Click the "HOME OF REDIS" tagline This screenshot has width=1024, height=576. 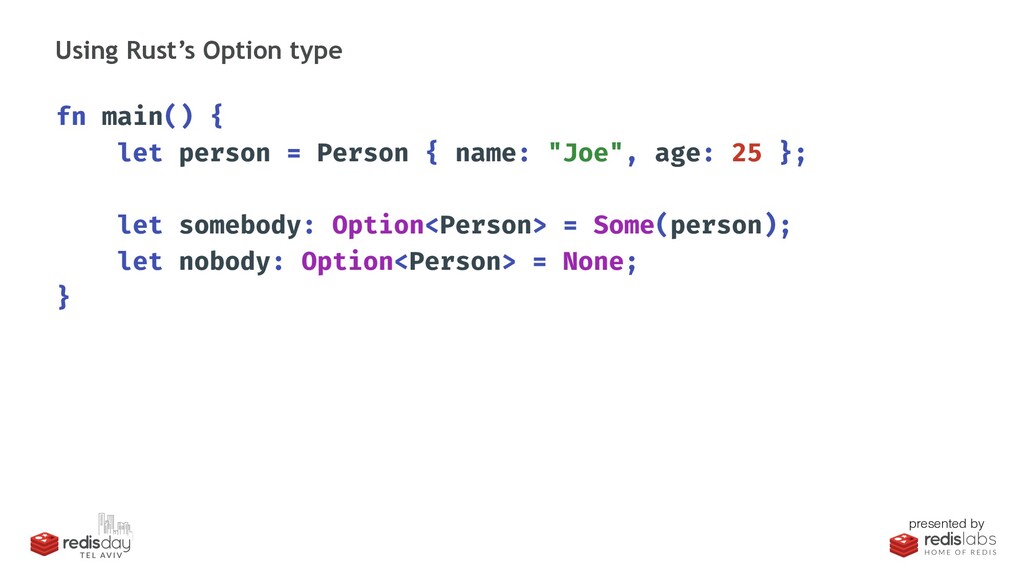click(960, 552)
